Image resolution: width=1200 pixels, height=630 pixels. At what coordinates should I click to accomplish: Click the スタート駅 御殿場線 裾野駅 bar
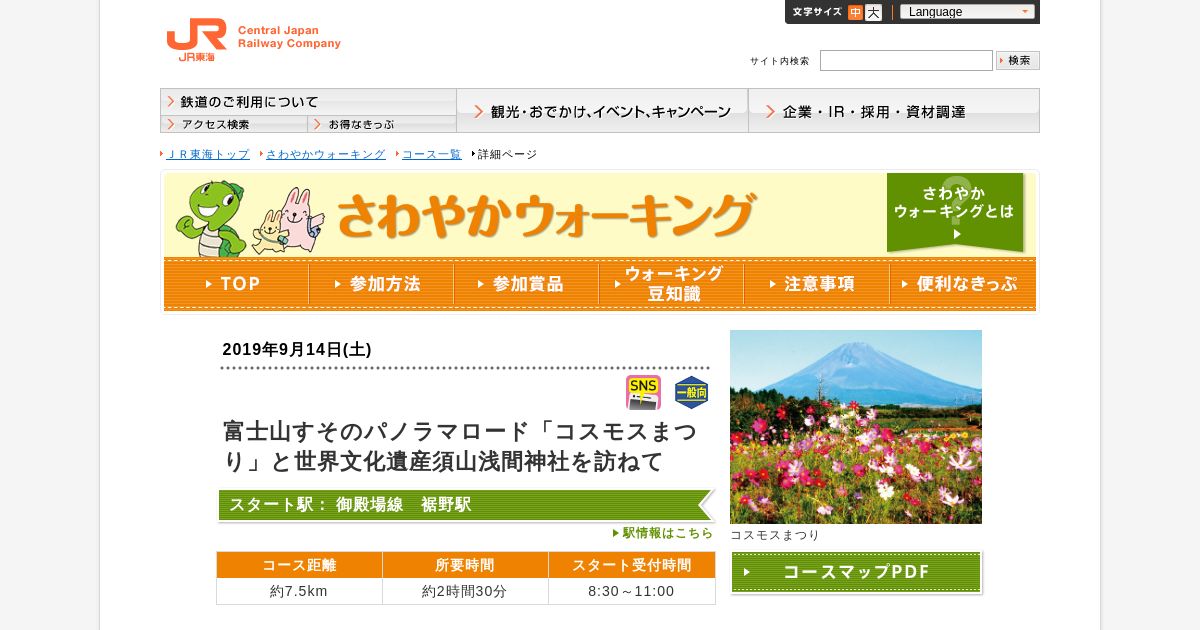[466, 505]
